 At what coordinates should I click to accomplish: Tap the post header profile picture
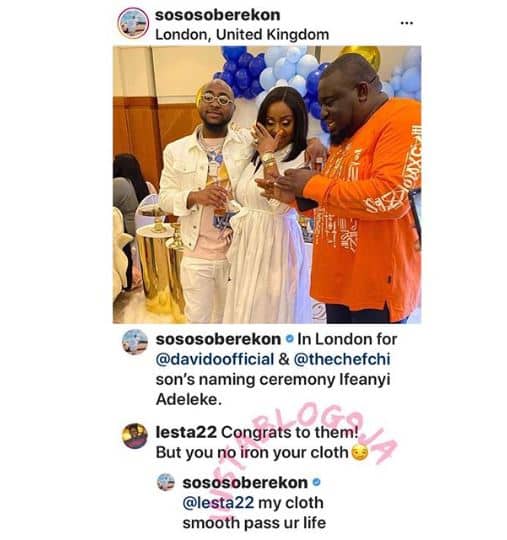coord(133,23)
